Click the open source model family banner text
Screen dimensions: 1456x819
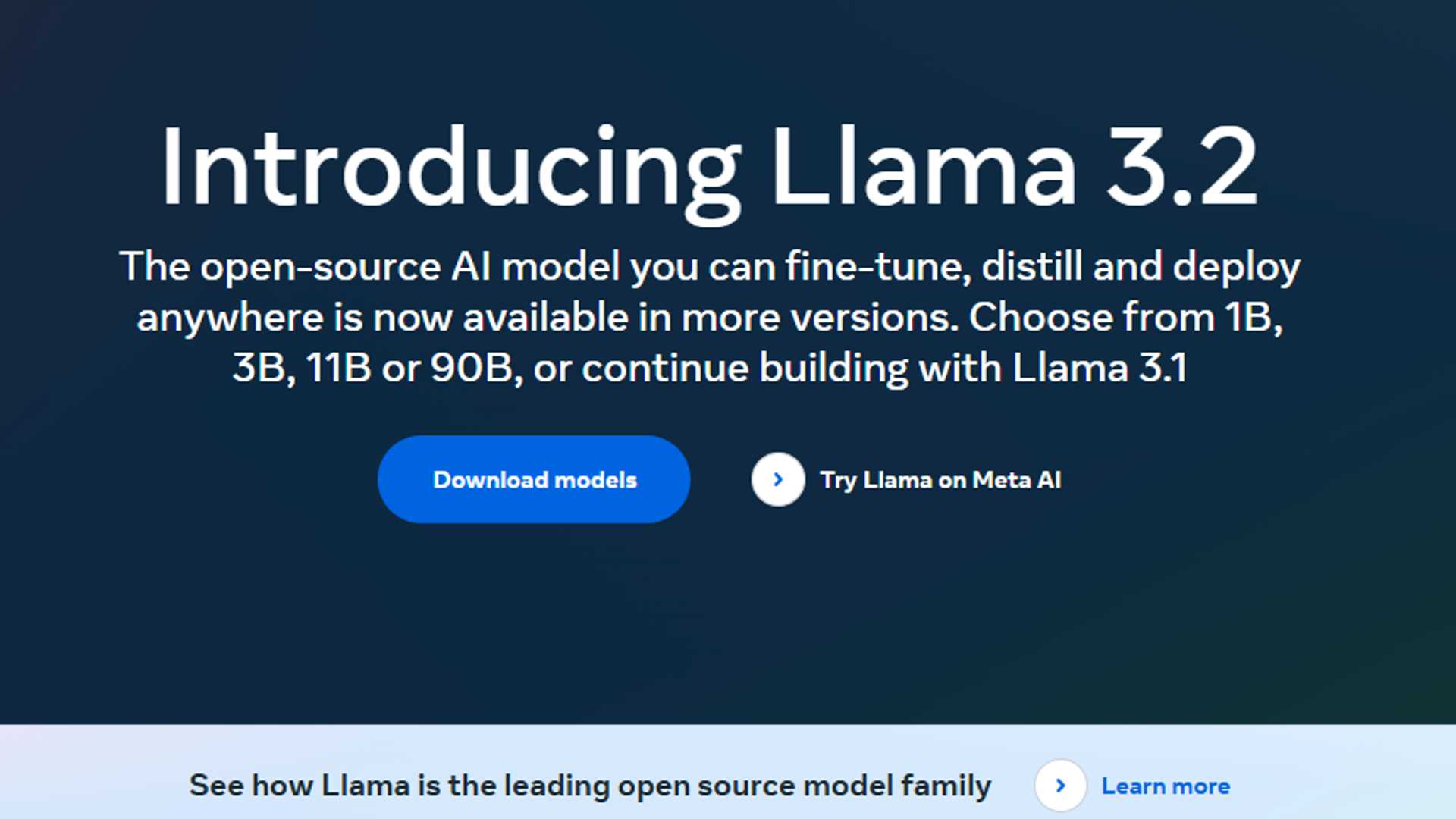tap(591, 786)
